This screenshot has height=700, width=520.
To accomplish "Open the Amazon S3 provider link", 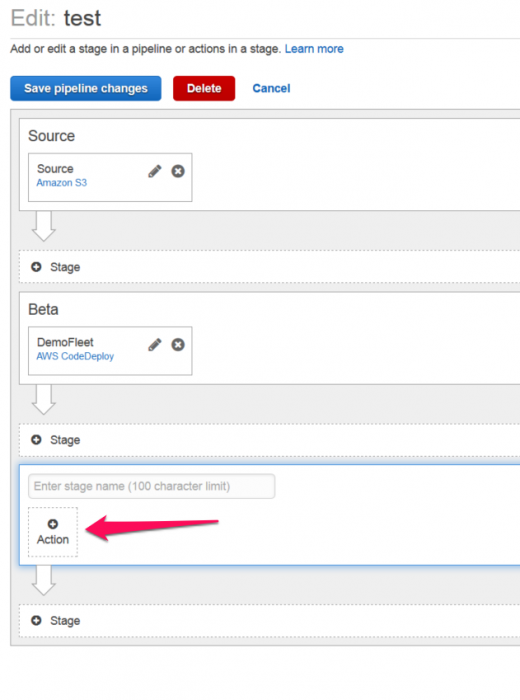I will pyautogui.click(x=62, y=183).
